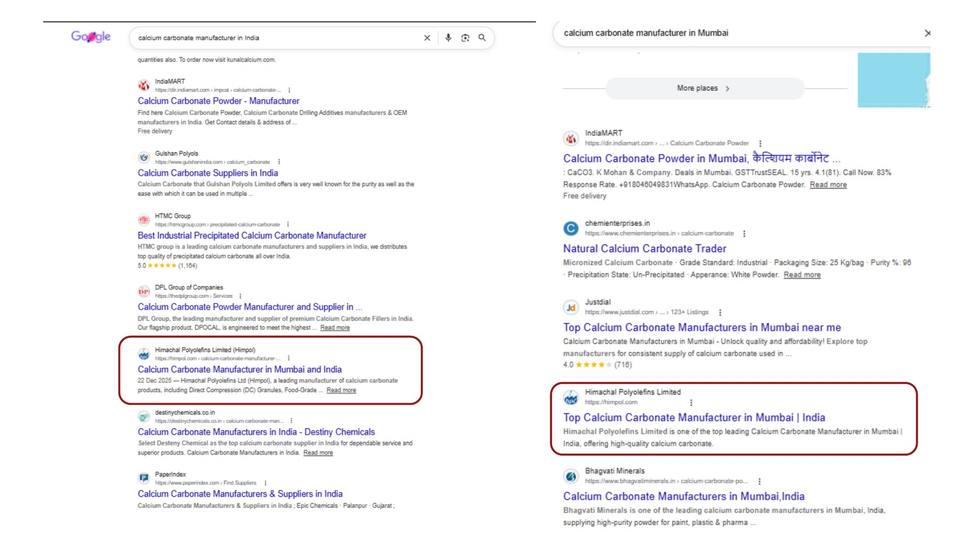Open Google Lens image search
The image size is (960, 540).
(465, 38)
